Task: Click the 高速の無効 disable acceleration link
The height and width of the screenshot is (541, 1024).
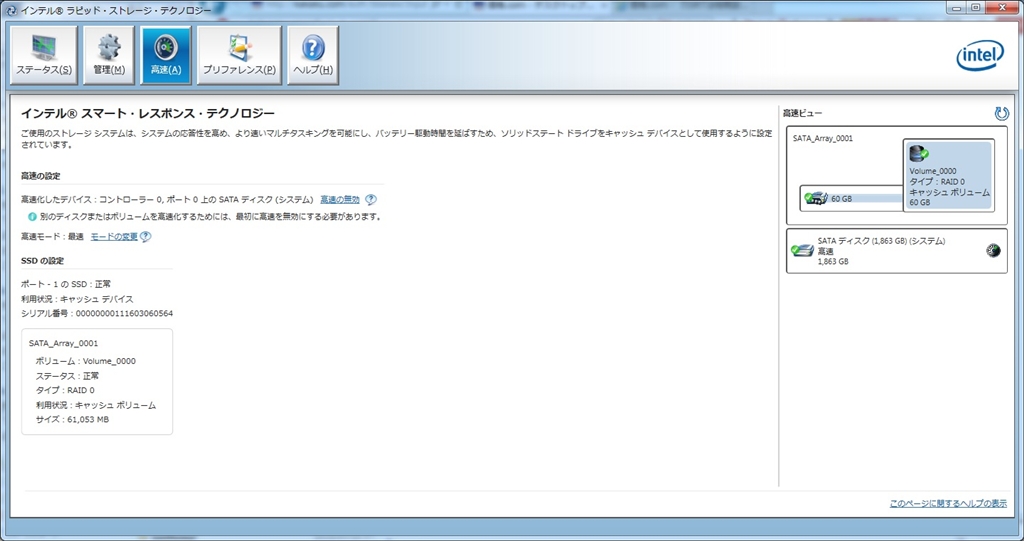Action: [340, 199]
